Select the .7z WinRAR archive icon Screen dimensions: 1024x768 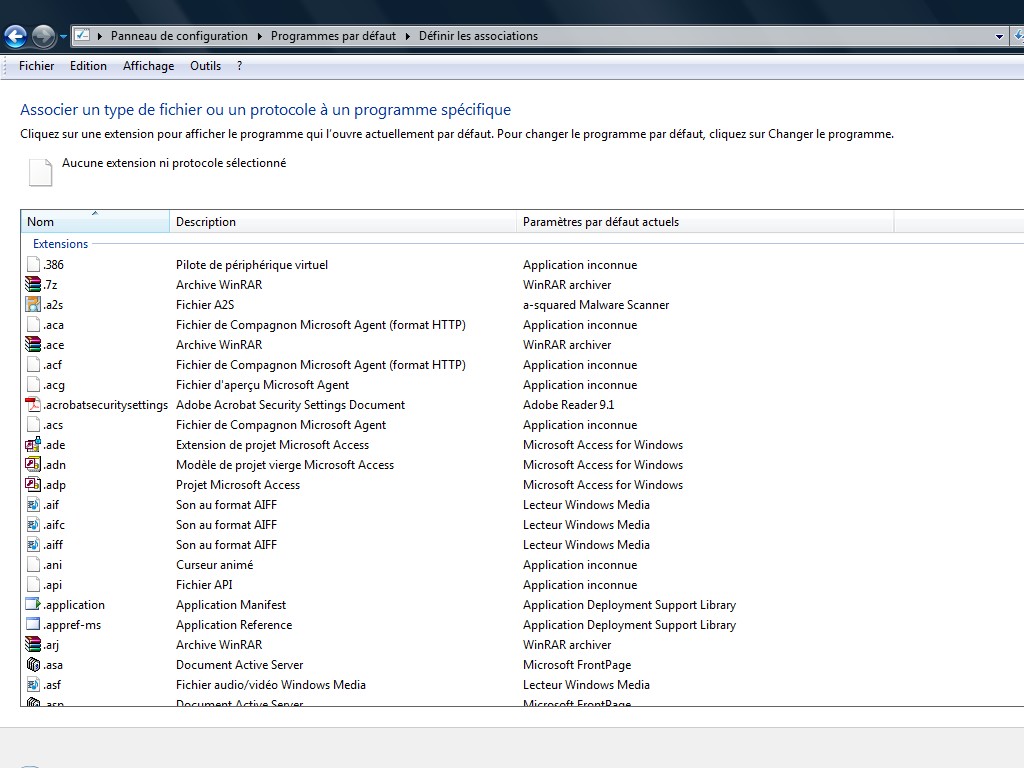pyautogui.click(x=33, y=285)
